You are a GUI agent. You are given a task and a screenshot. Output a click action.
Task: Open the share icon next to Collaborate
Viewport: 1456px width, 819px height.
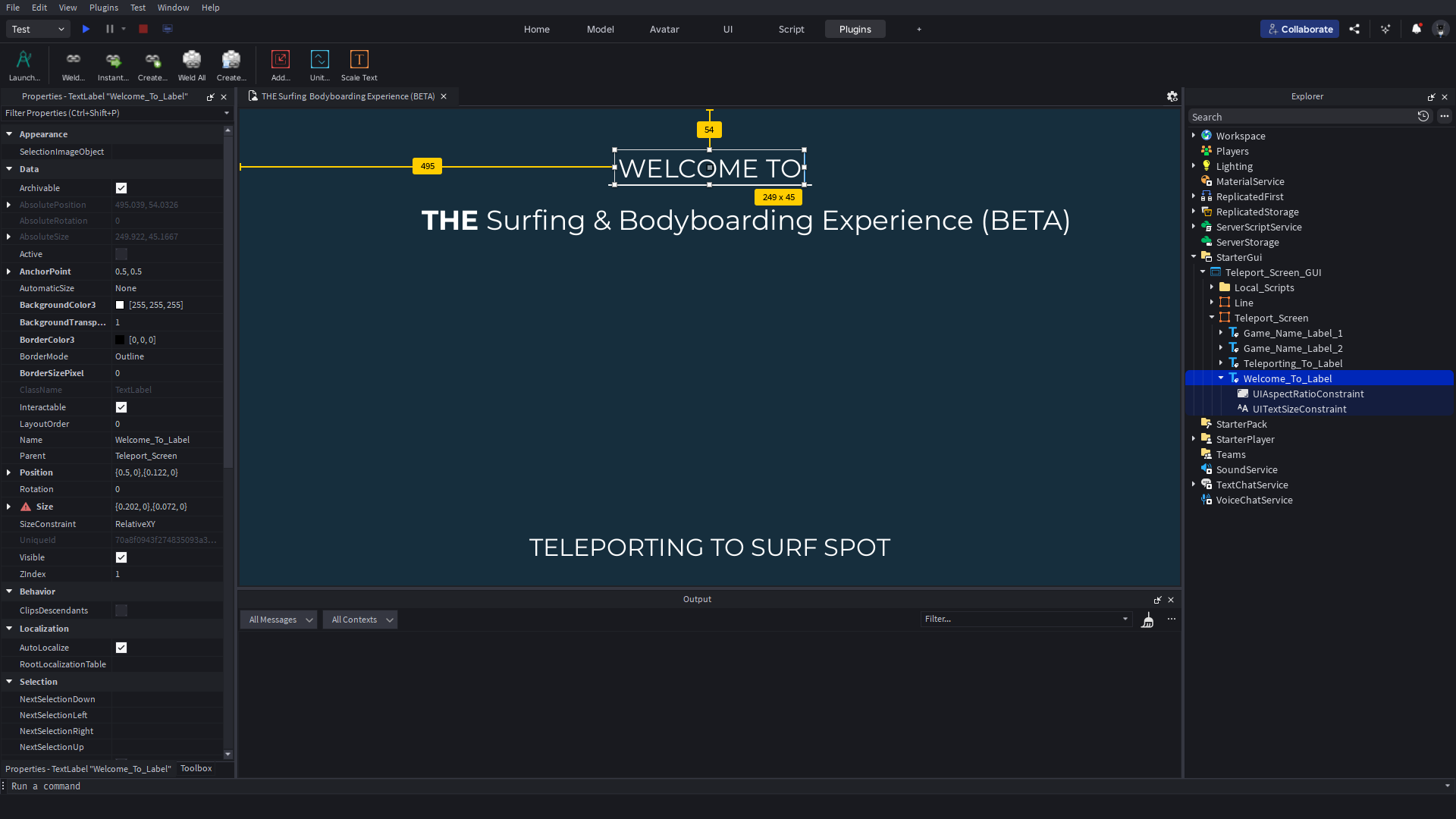[1354, 29]
